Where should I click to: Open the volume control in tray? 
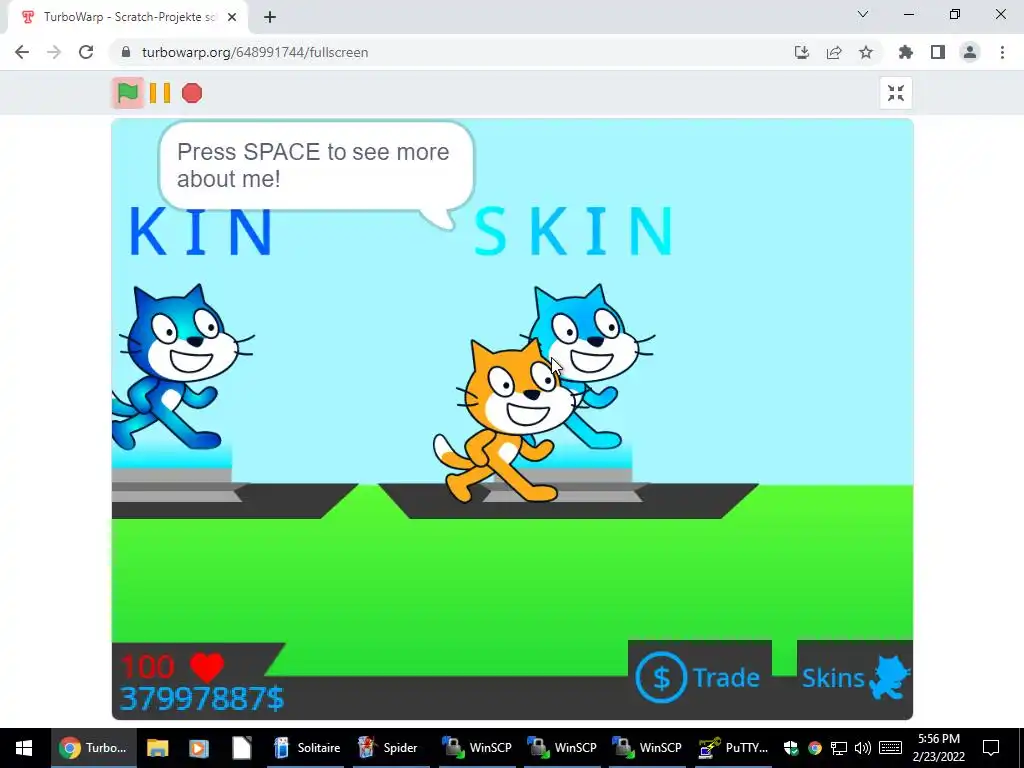[863, 748]
